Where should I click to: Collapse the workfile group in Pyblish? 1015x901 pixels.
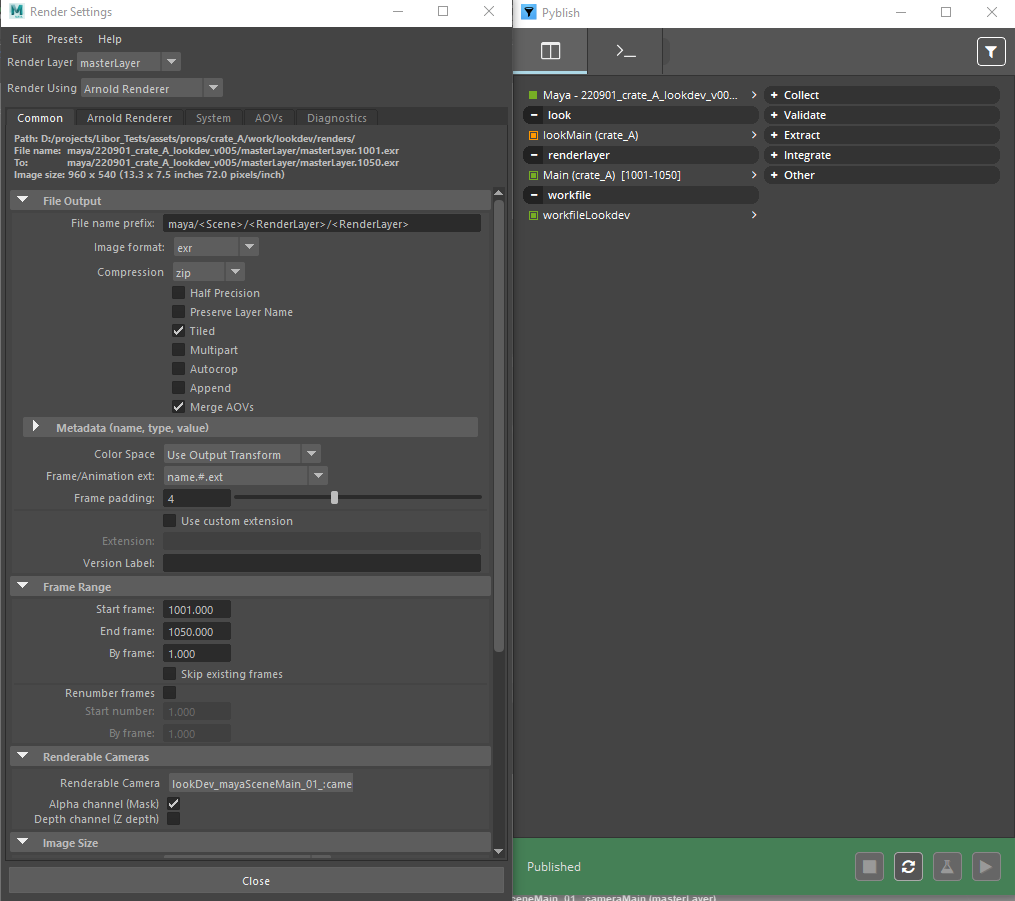click(x=534, y=195)
